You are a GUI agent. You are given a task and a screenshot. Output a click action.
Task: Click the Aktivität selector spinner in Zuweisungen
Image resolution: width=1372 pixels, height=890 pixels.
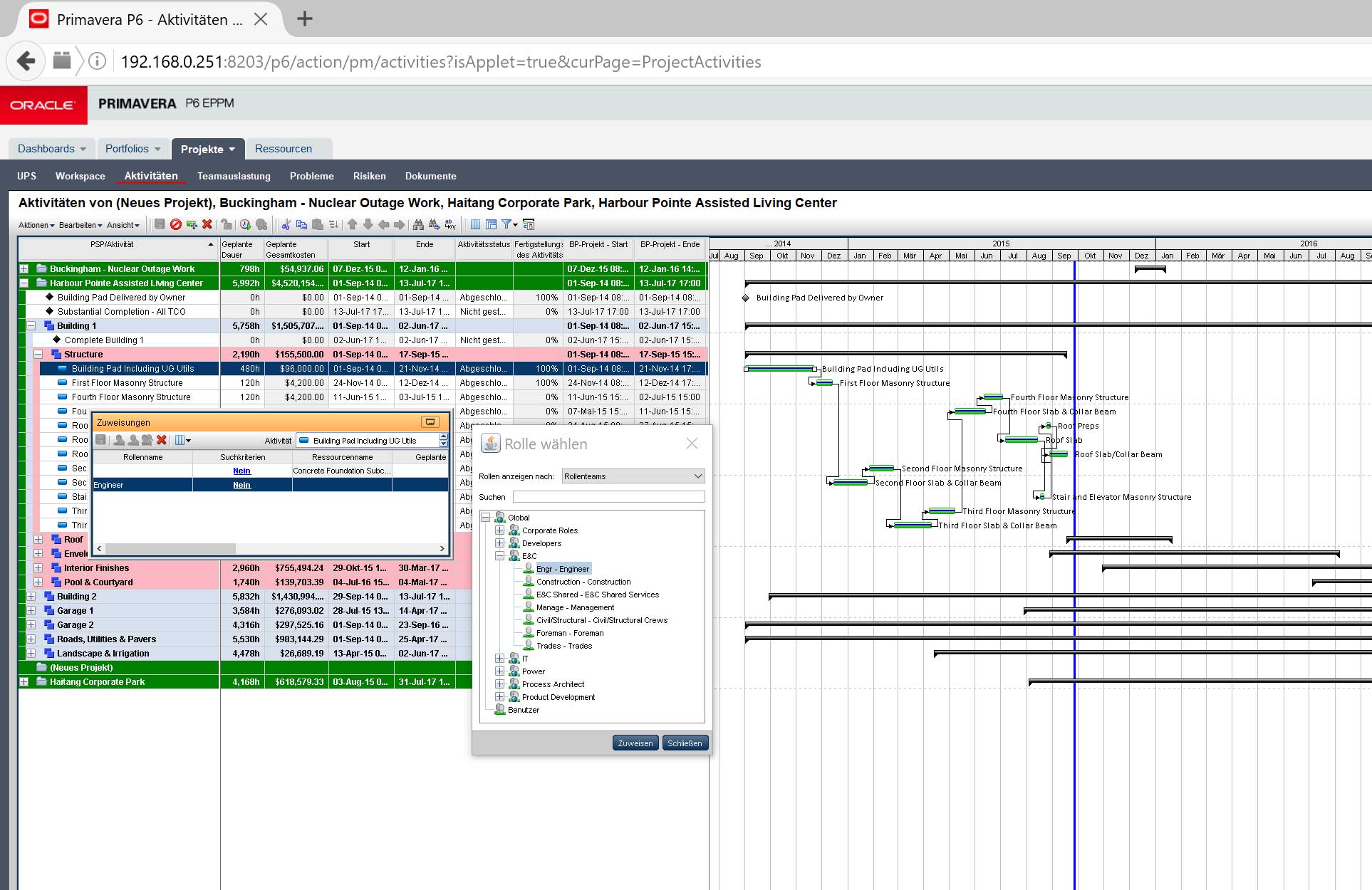(x=443, y=440)
